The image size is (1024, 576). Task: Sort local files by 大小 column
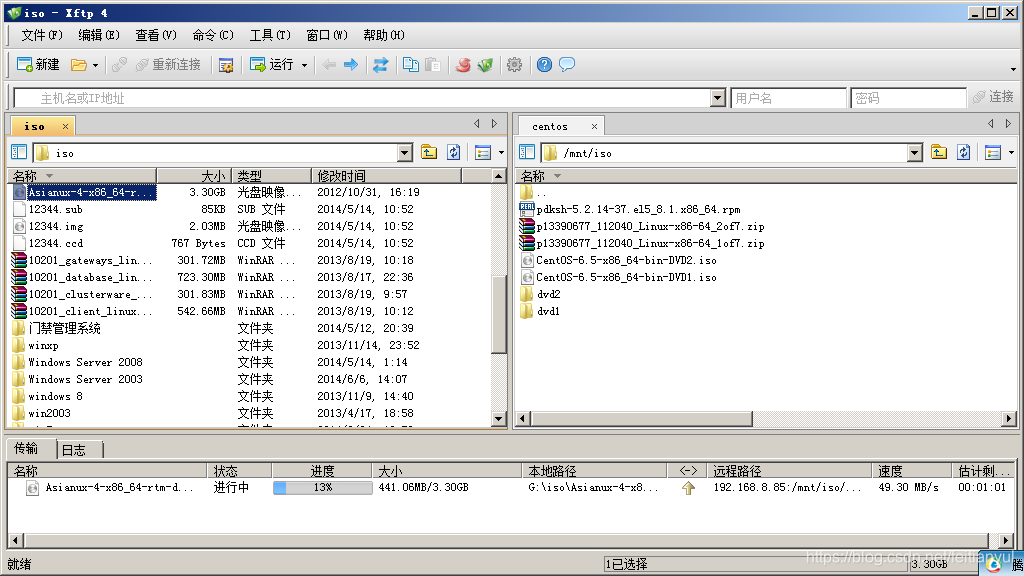point(194,176)
